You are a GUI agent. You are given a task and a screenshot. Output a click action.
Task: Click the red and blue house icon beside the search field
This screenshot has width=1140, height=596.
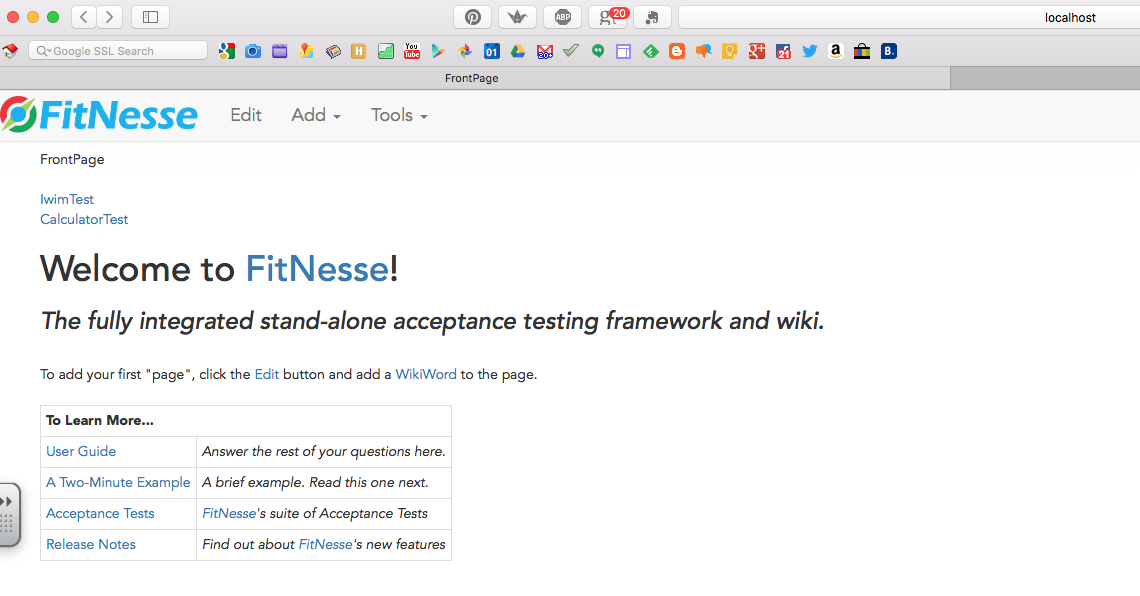coord(10,51)
